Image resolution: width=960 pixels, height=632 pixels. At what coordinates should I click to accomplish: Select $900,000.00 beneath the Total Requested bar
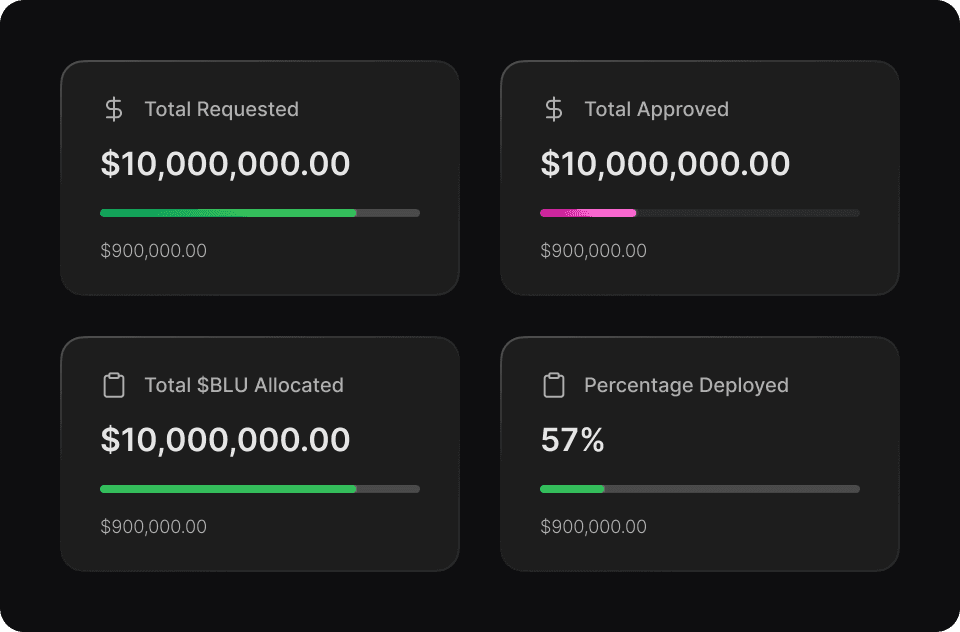[x=154, y=250]
